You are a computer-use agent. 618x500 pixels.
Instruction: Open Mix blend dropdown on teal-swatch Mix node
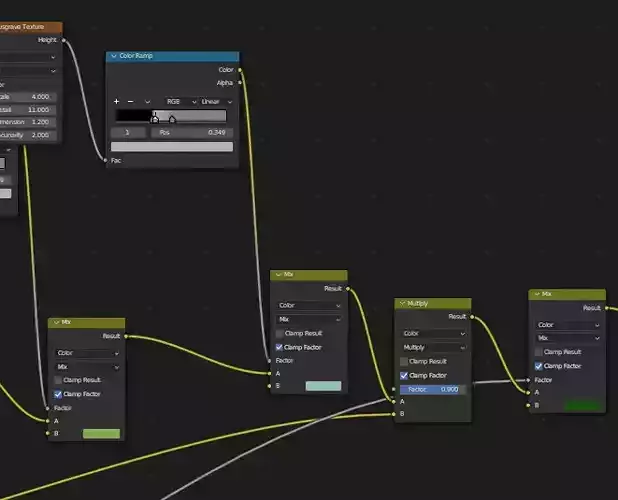click(x=309, y=319)
